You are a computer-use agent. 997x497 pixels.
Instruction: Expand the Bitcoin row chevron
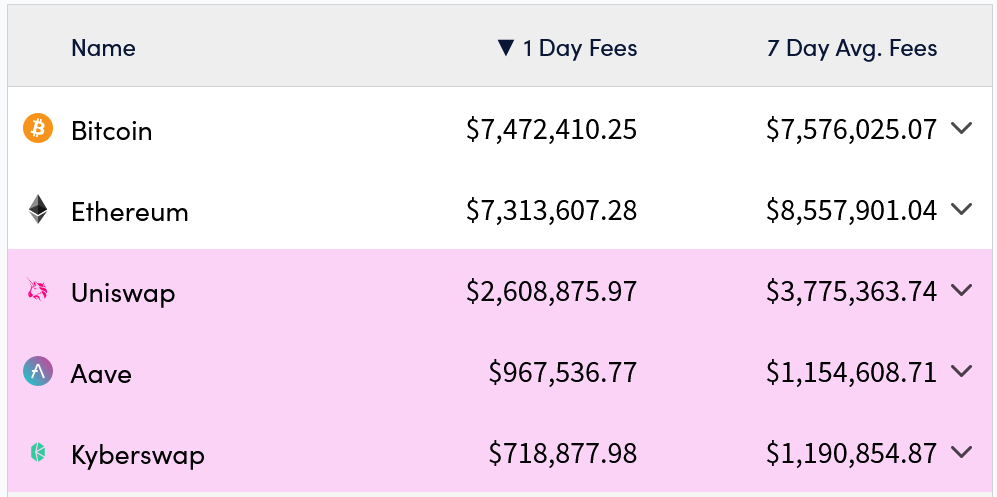coord(961,128)
